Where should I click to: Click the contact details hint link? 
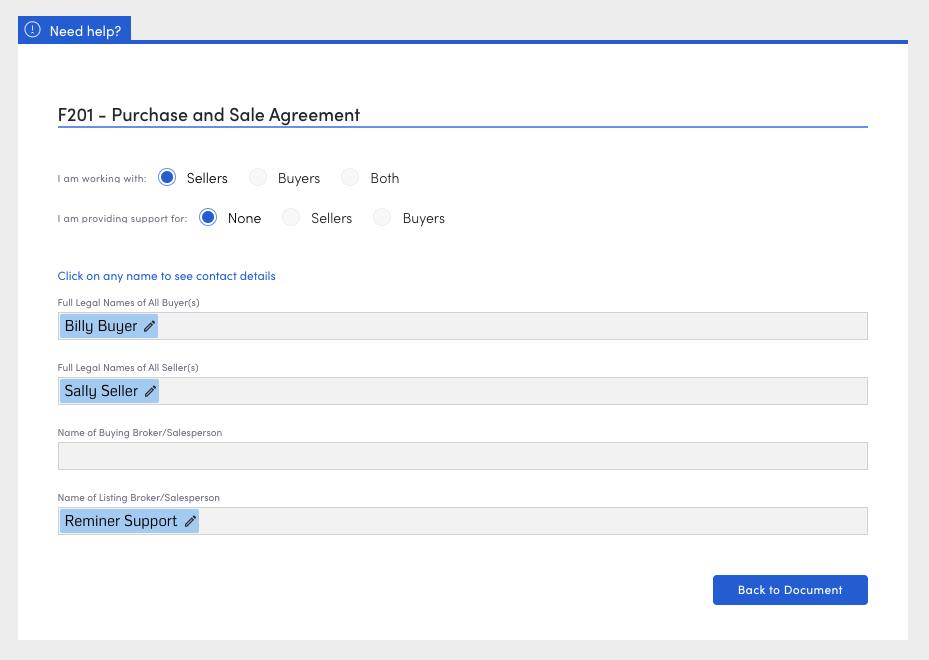166,276
